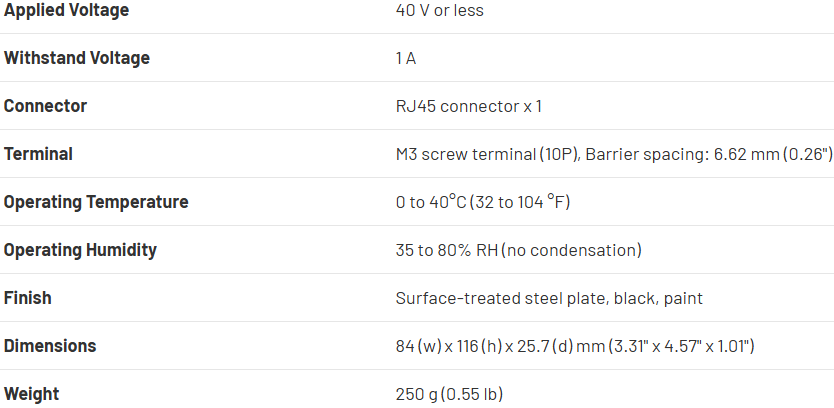Click the Weight row label
This screenshot has height=408, width=834.
[x=31, y=394]
